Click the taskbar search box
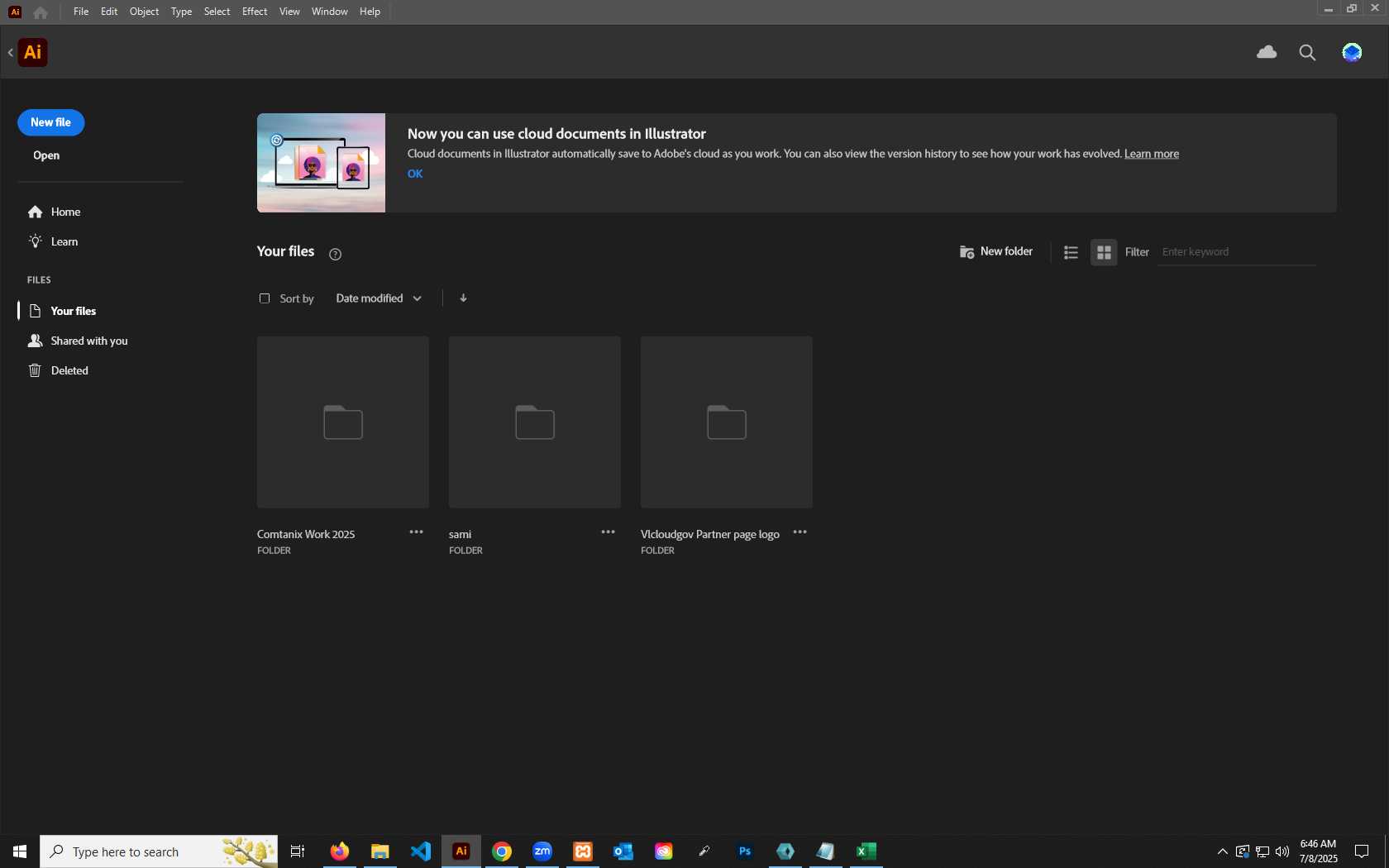 click(x=159, y=851)
